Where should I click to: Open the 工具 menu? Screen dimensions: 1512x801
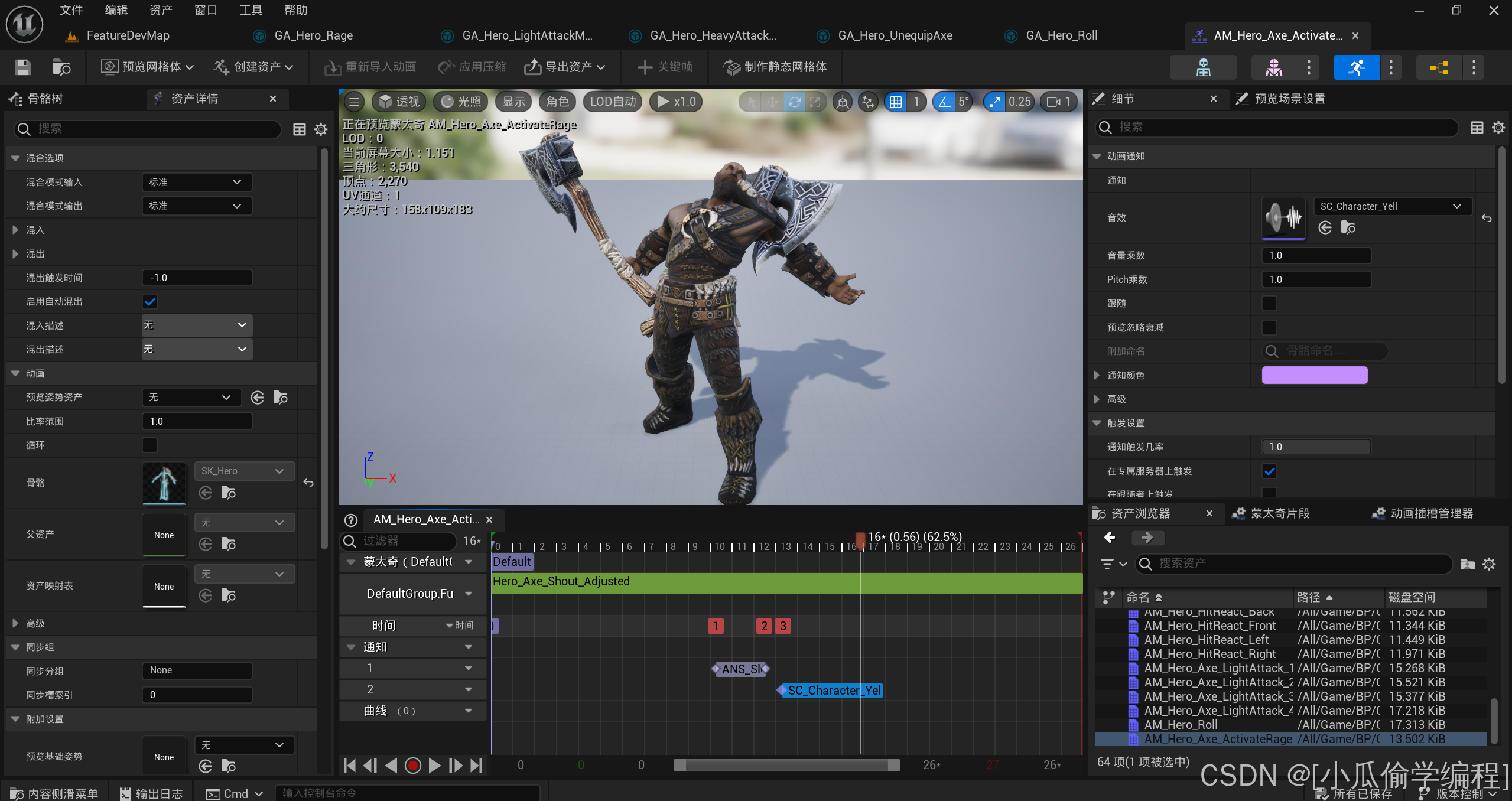point(251,10)
